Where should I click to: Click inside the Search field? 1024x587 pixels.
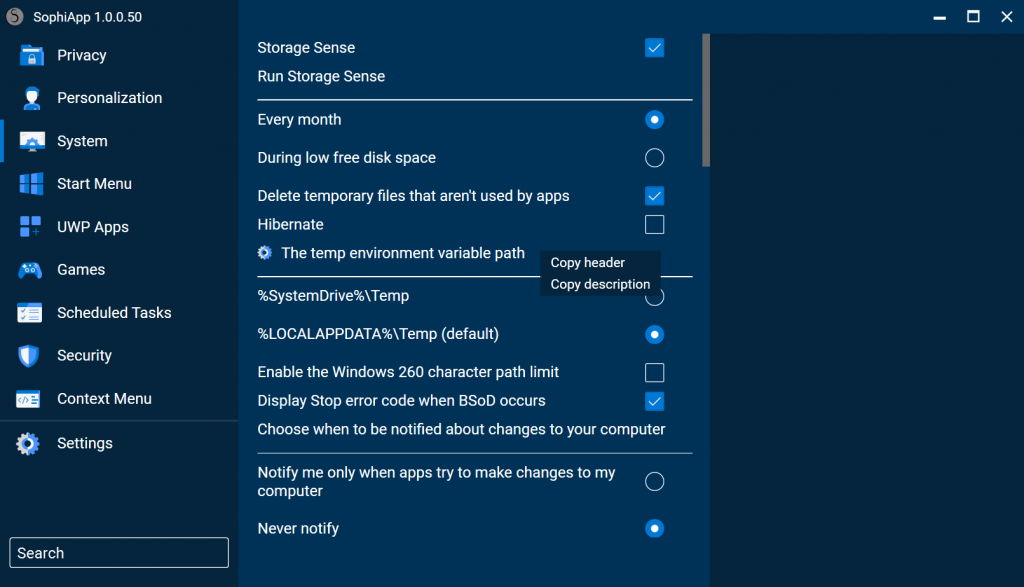pos(118,552)
